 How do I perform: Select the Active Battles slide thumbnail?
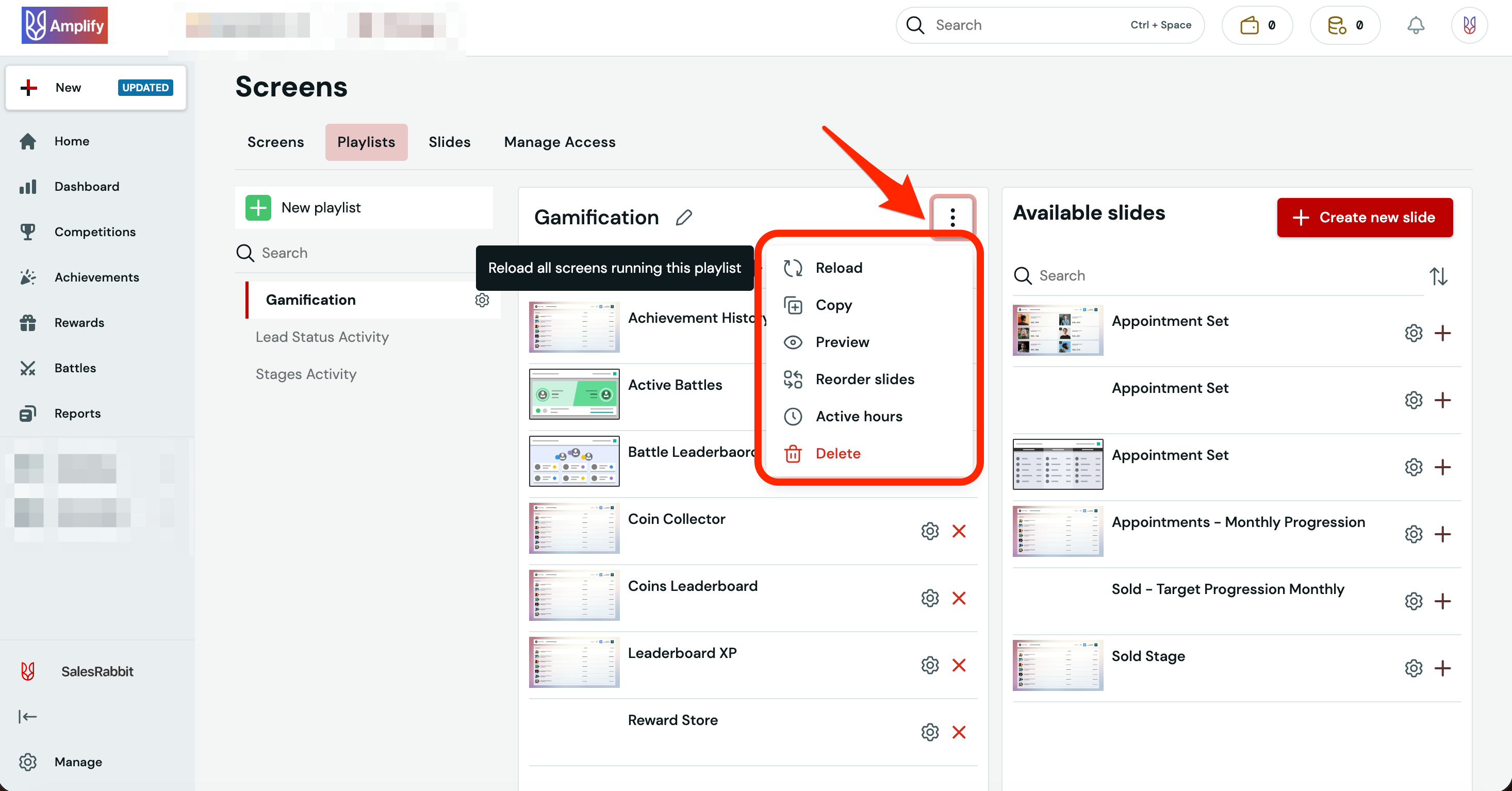click(x=573, y=394)
